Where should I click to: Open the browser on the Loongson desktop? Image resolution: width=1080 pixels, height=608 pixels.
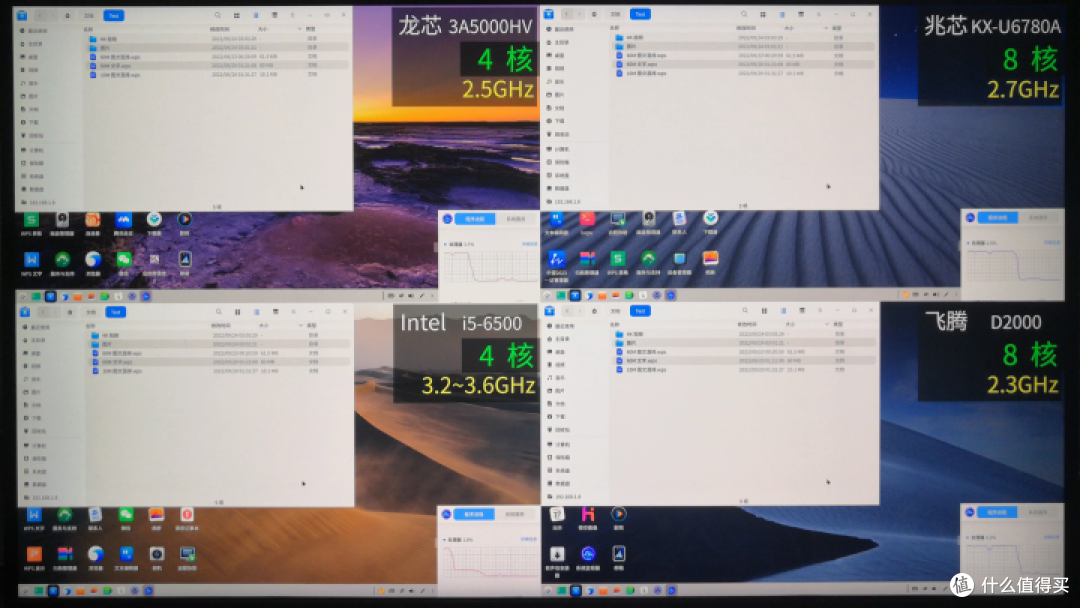coord(93,260)
